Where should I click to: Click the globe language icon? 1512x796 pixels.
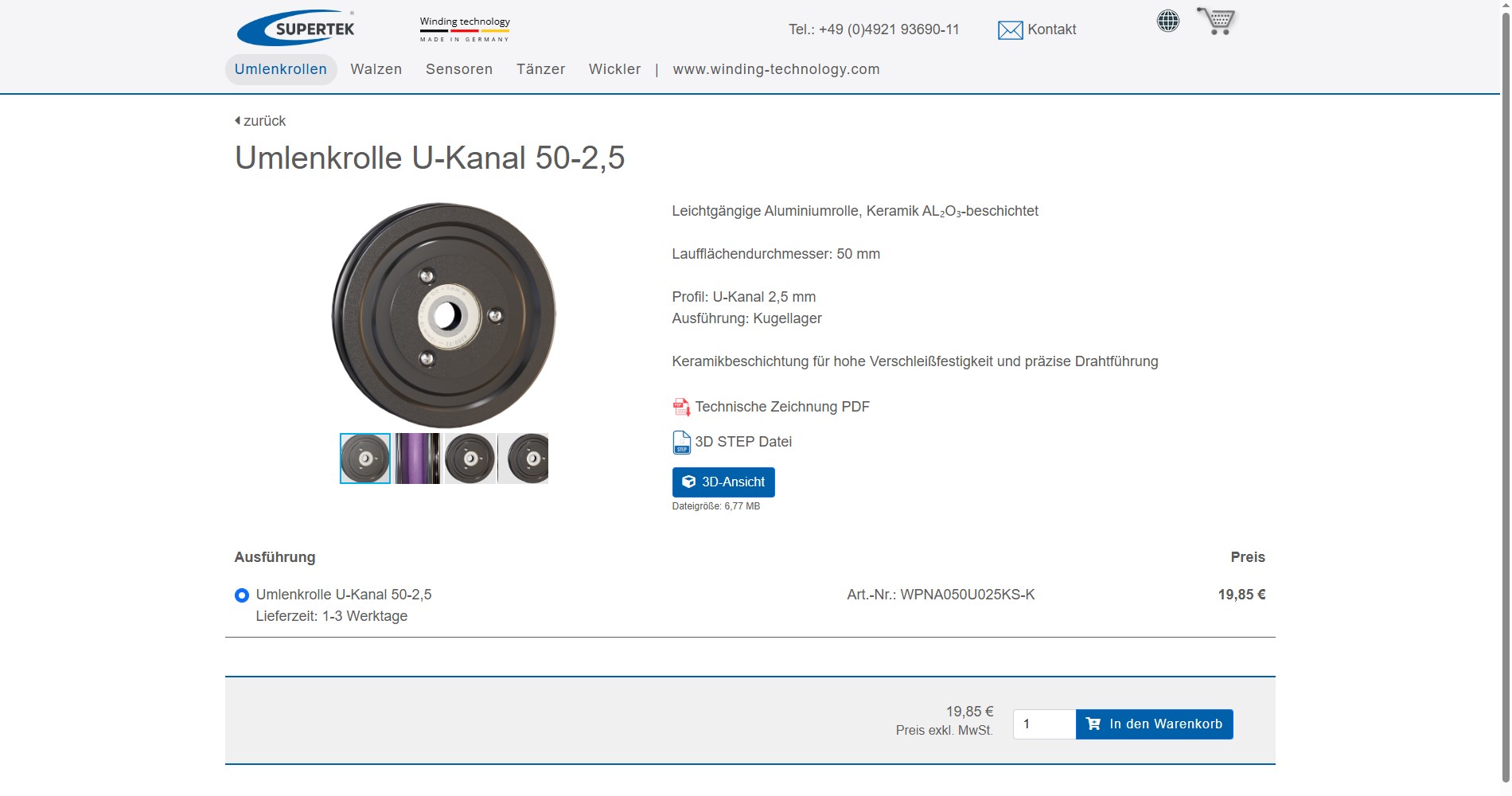coord(1167,21)
